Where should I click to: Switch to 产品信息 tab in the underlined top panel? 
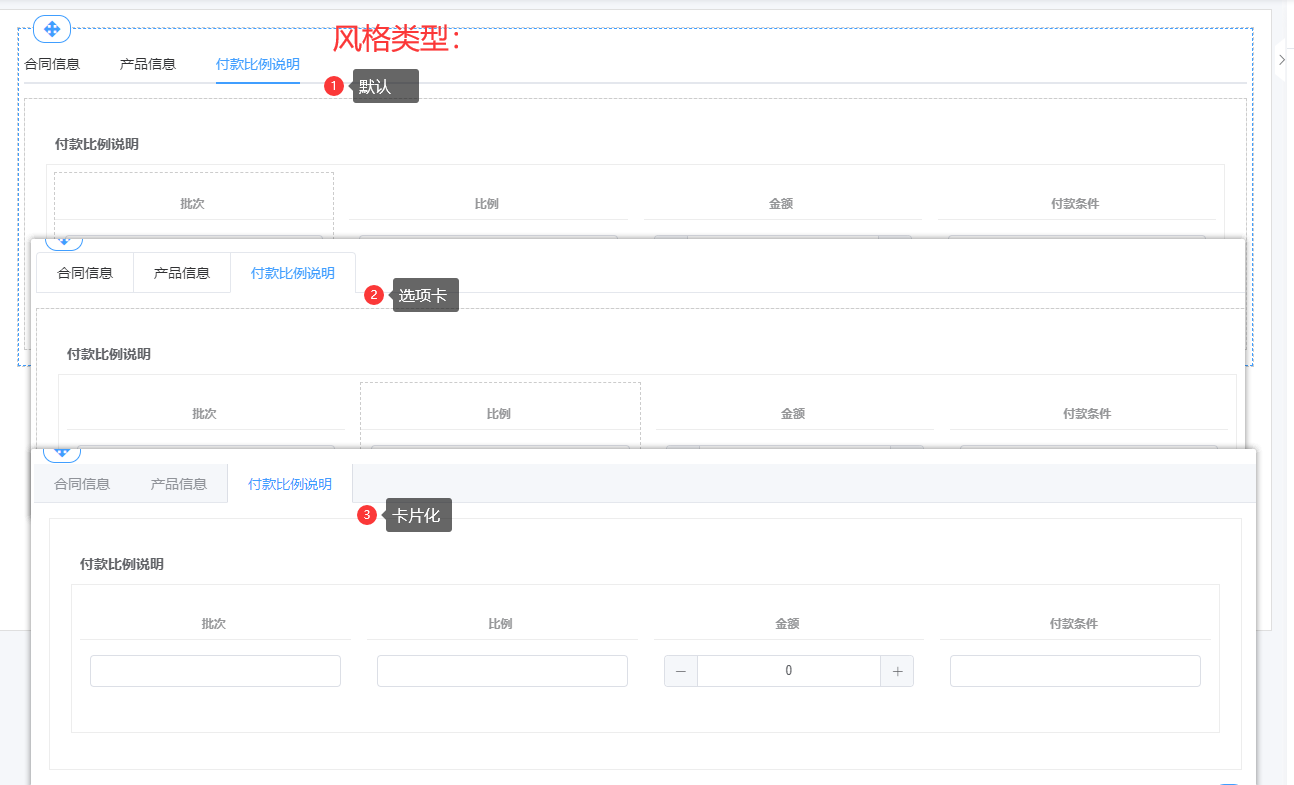[x=148, y=64]
